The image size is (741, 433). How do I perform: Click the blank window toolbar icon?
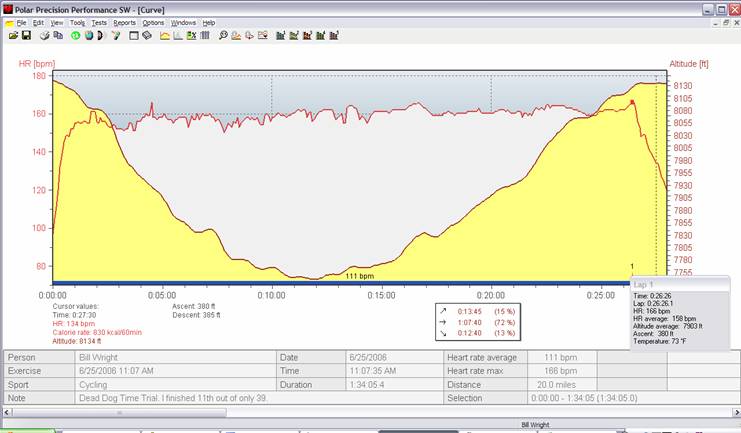click(x=134, y=35)
